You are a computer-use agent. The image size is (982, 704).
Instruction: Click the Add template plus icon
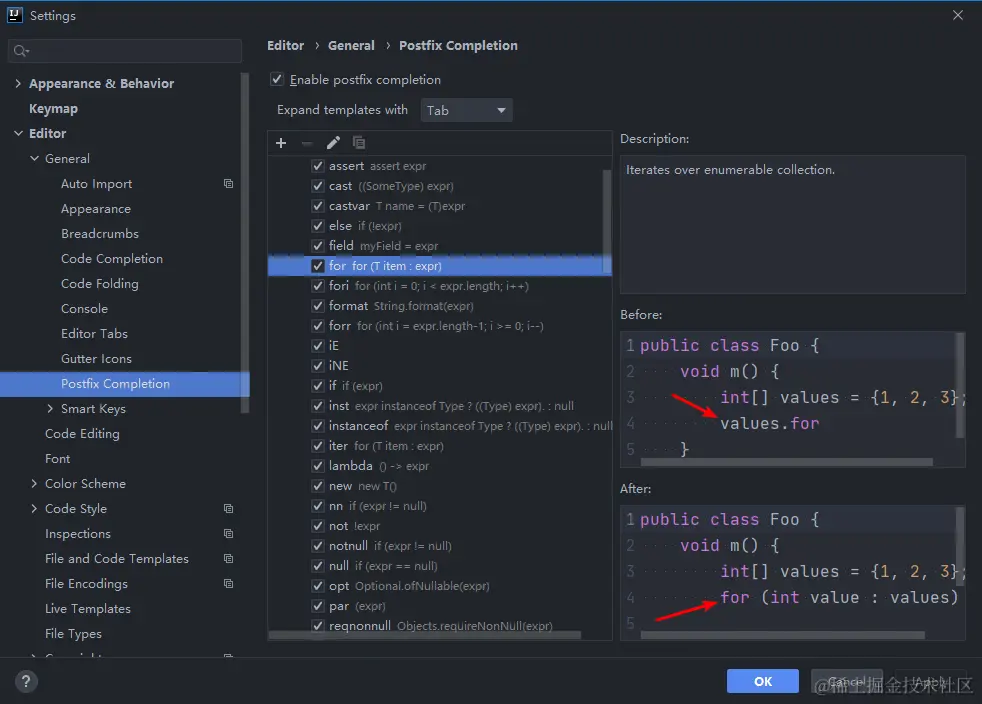pos(281,143)
